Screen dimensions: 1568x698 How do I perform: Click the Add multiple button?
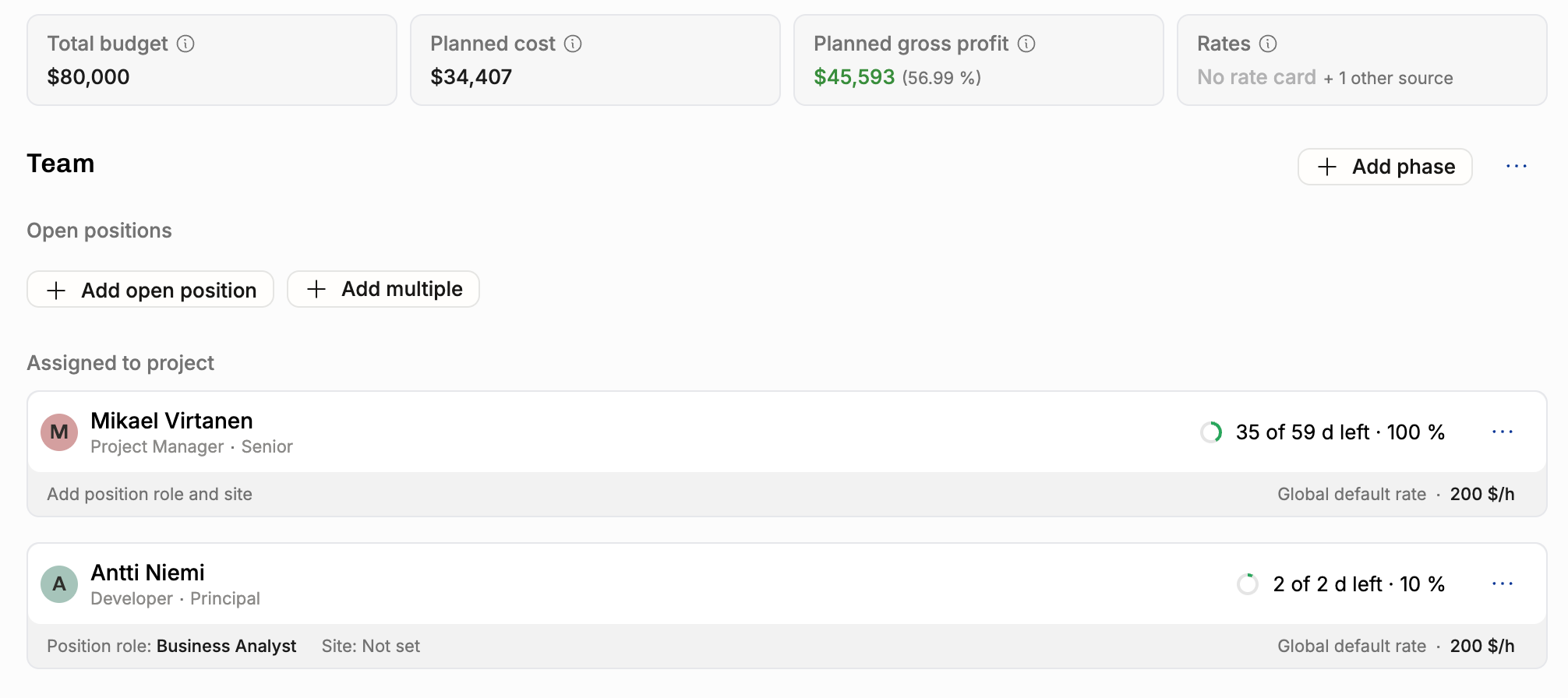tap(383, 289)
